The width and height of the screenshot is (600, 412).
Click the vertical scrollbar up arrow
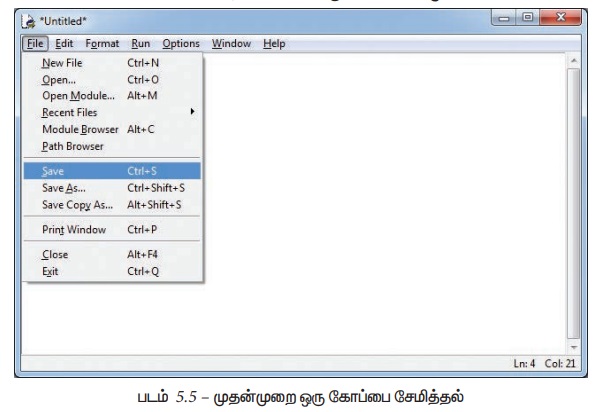point(573,62)
